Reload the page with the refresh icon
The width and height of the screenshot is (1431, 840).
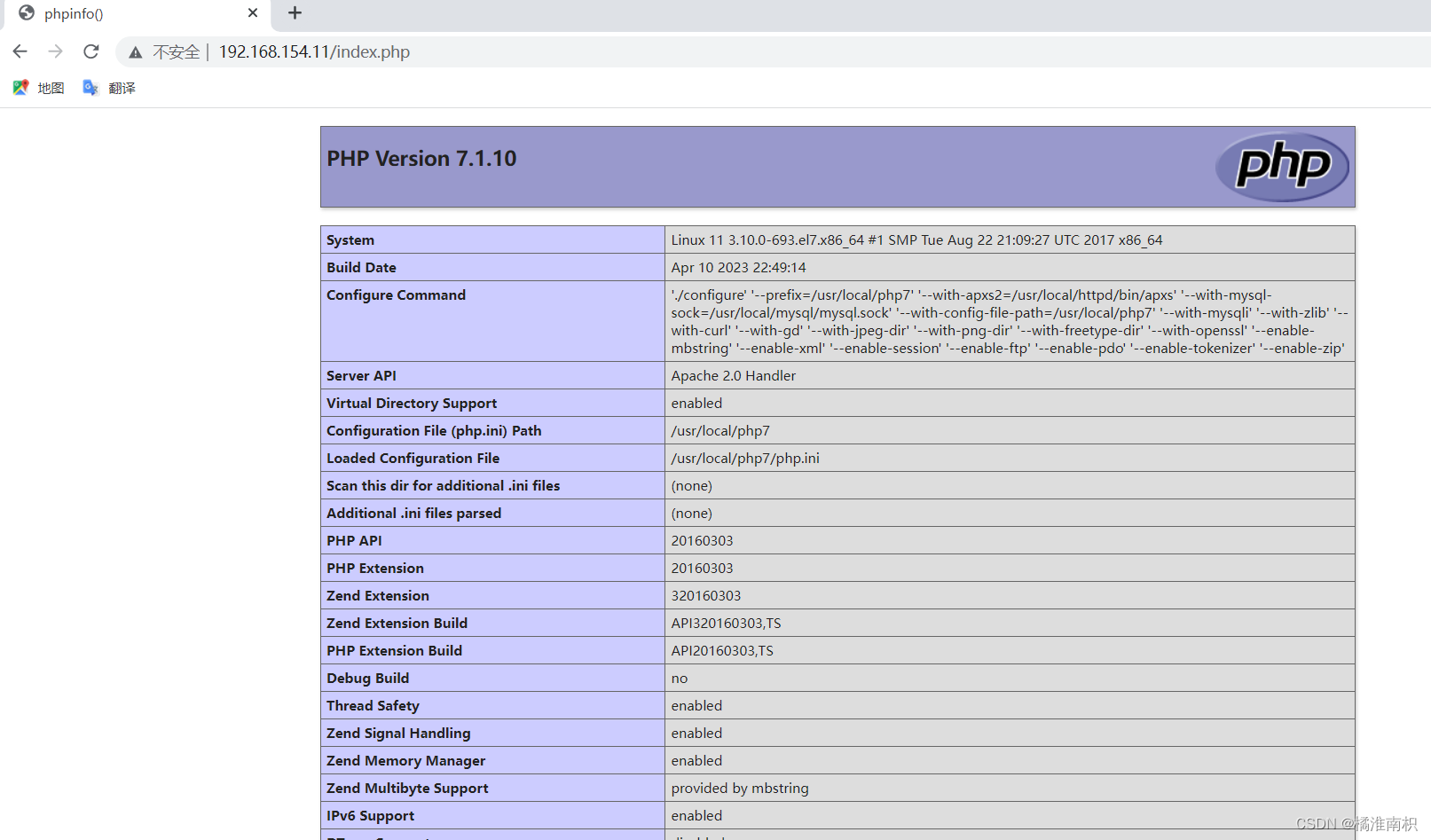91,51
